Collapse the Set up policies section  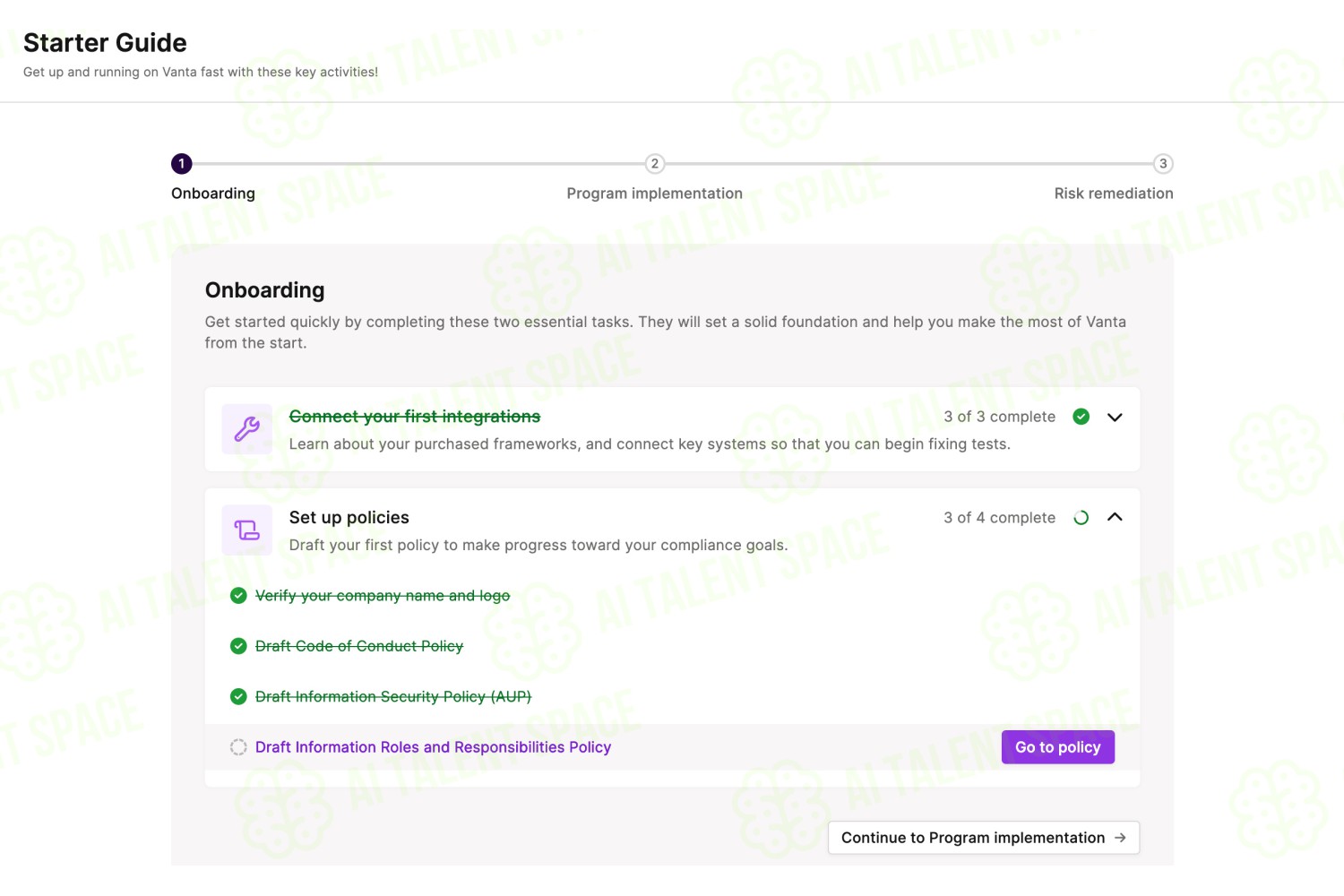pyautogui.click(x=1115, y=517)
